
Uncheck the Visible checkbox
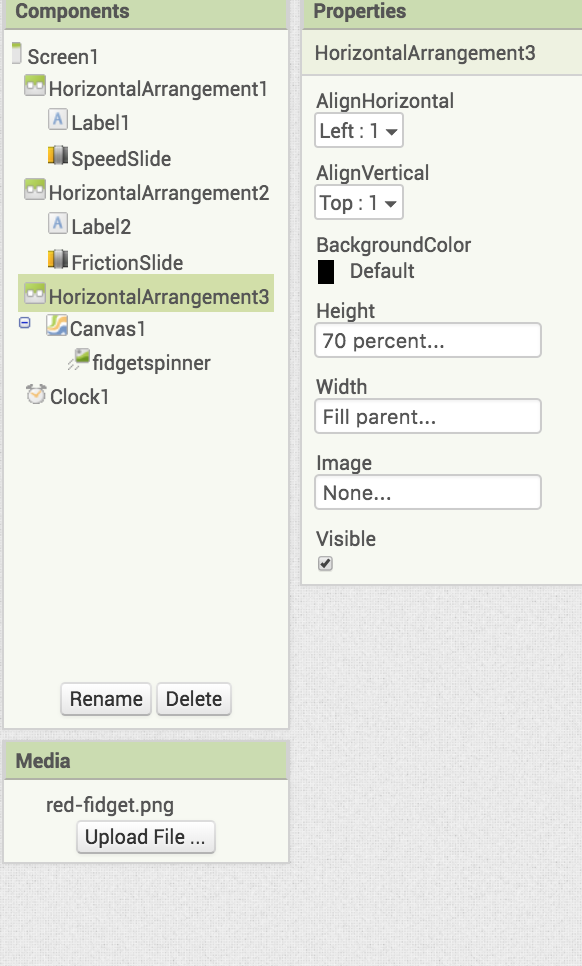[x=325, y=564]
